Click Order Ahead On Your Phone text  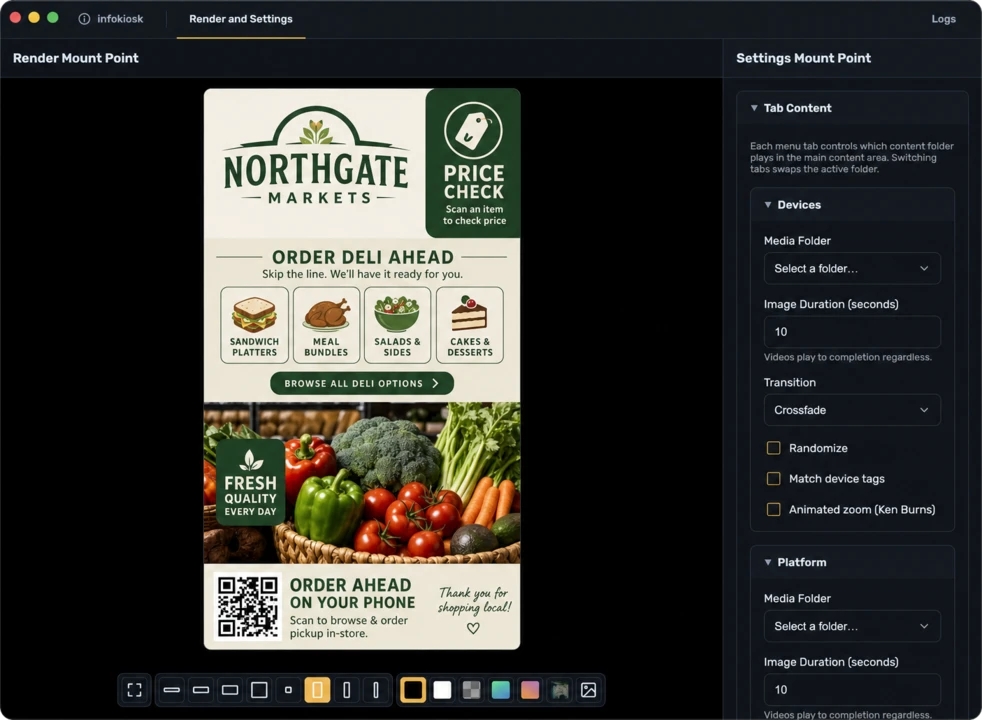pyautogui.click(x=352, y=594)
